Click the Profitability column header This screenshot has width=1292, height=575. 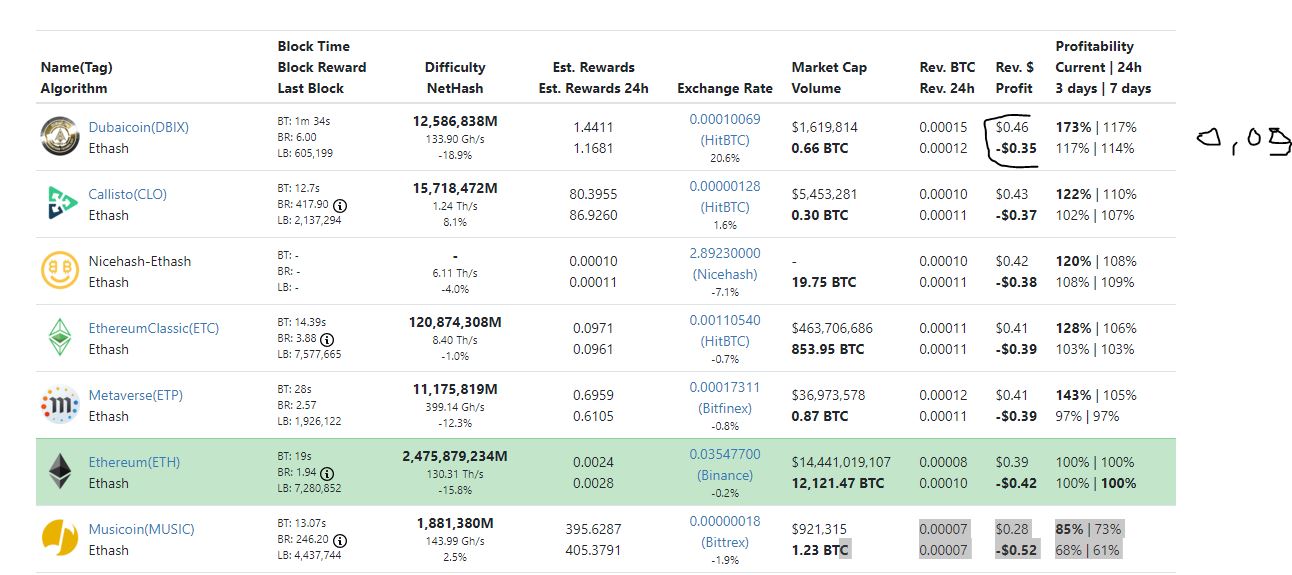click(1095, 46)
